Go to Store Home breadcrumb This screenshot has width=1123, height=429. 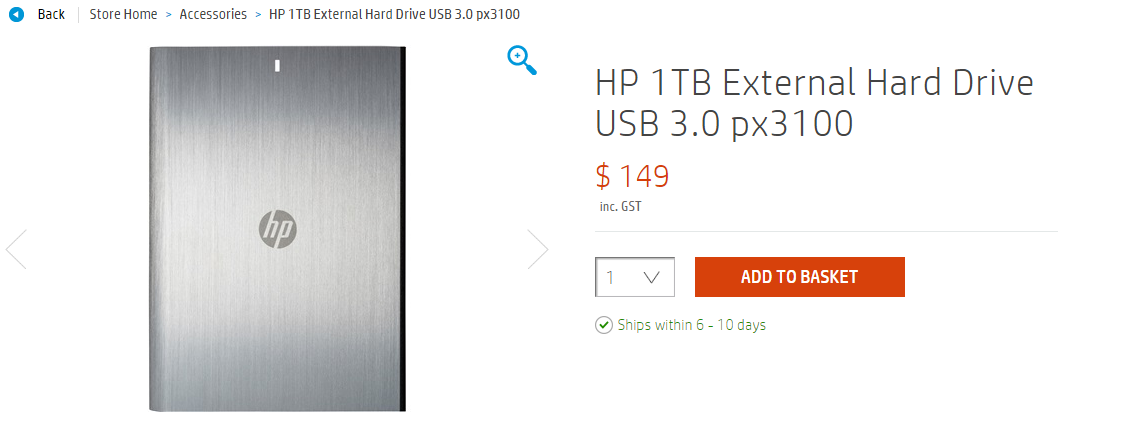(123, 14)
